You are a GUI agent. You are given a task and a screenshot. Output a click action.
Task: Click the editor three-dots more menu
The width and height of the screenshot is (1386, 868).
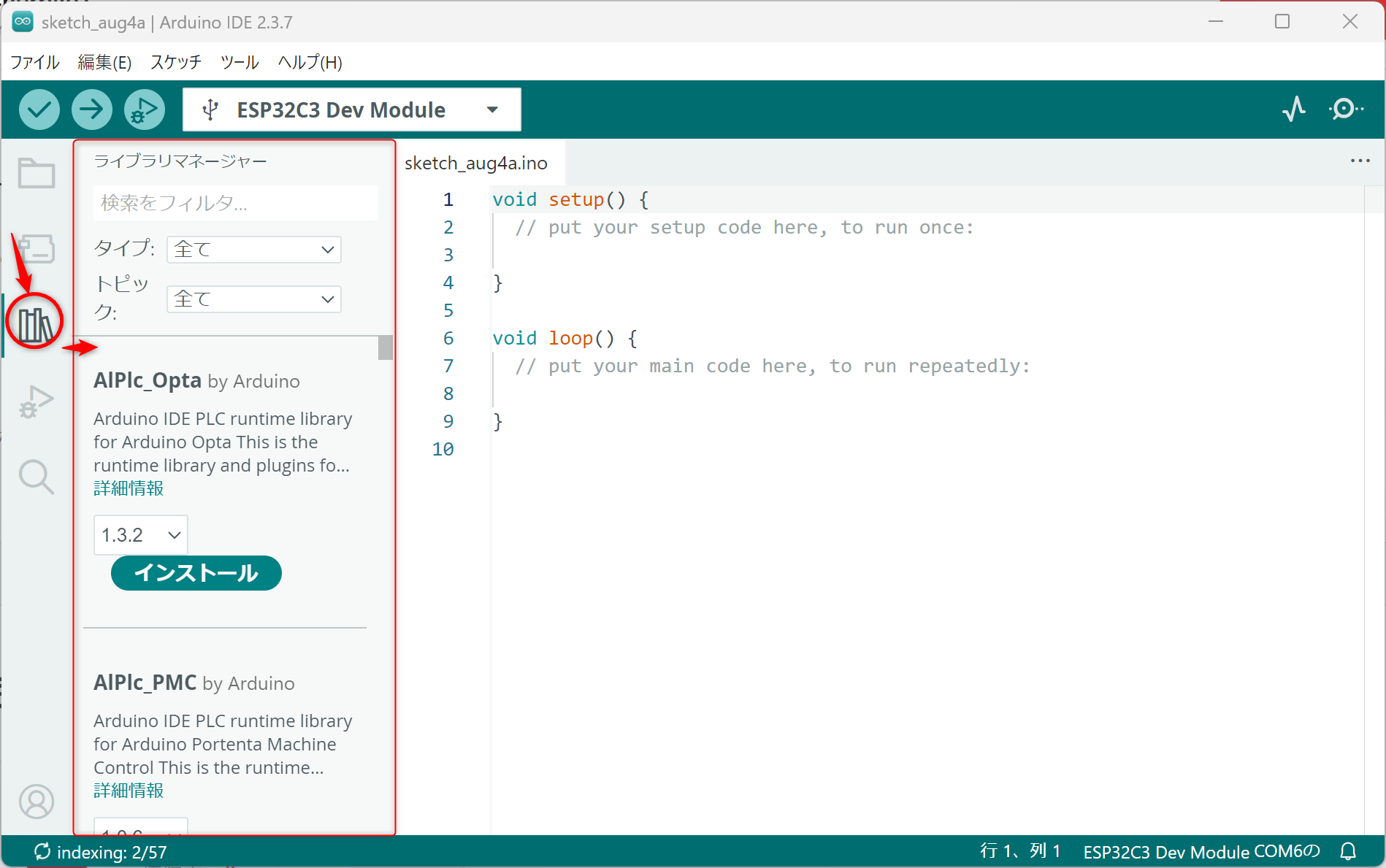[x=1360, y=161]
